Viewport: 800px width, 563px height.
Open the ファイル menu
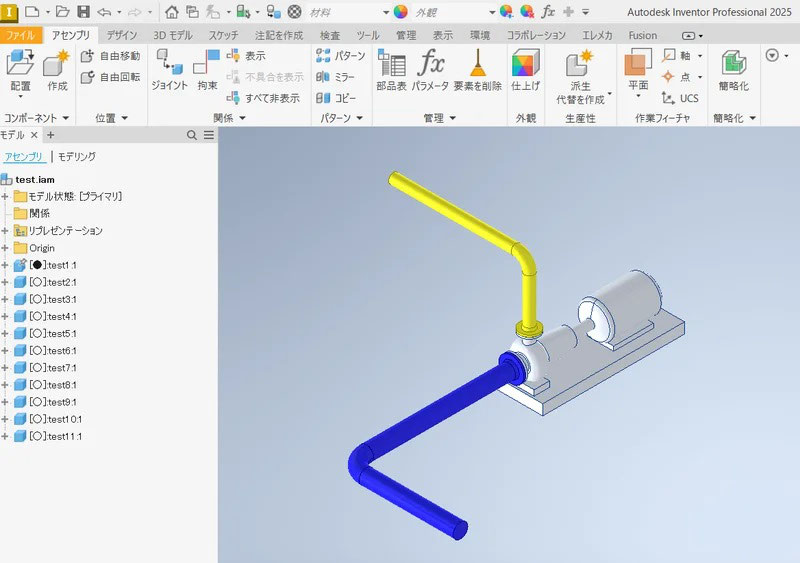click(x=20, y=35)
